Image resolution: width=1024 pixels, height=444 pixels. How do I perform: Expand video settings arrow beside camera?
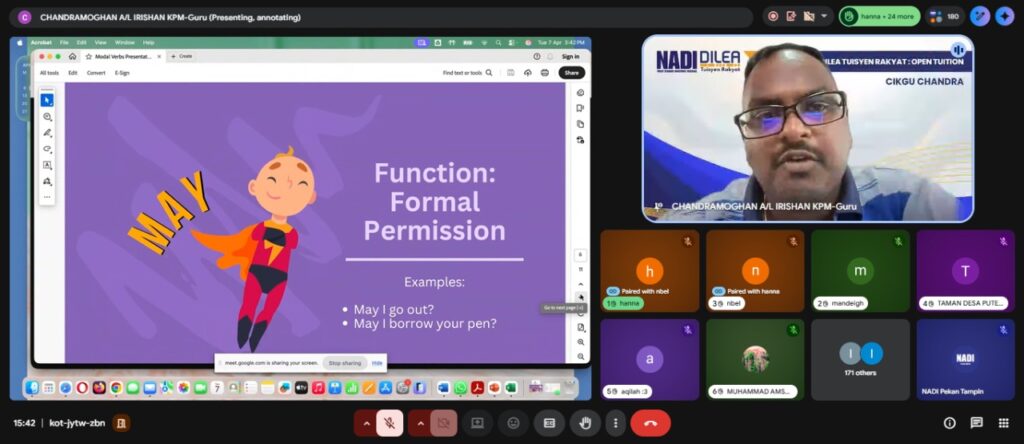(x=418, y=423)
